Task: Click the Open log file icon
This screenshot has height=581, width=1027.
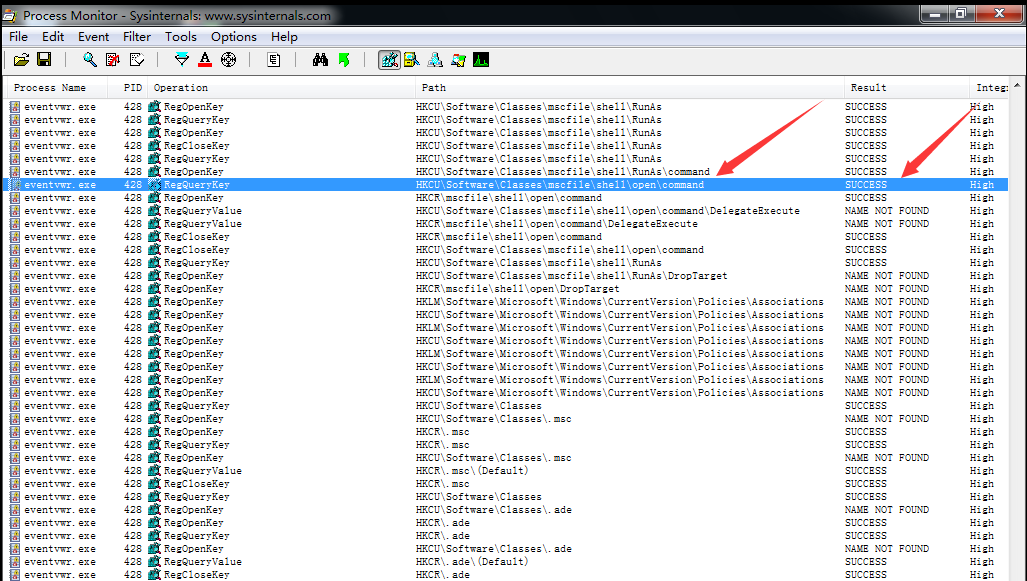Action: (21, 60)
